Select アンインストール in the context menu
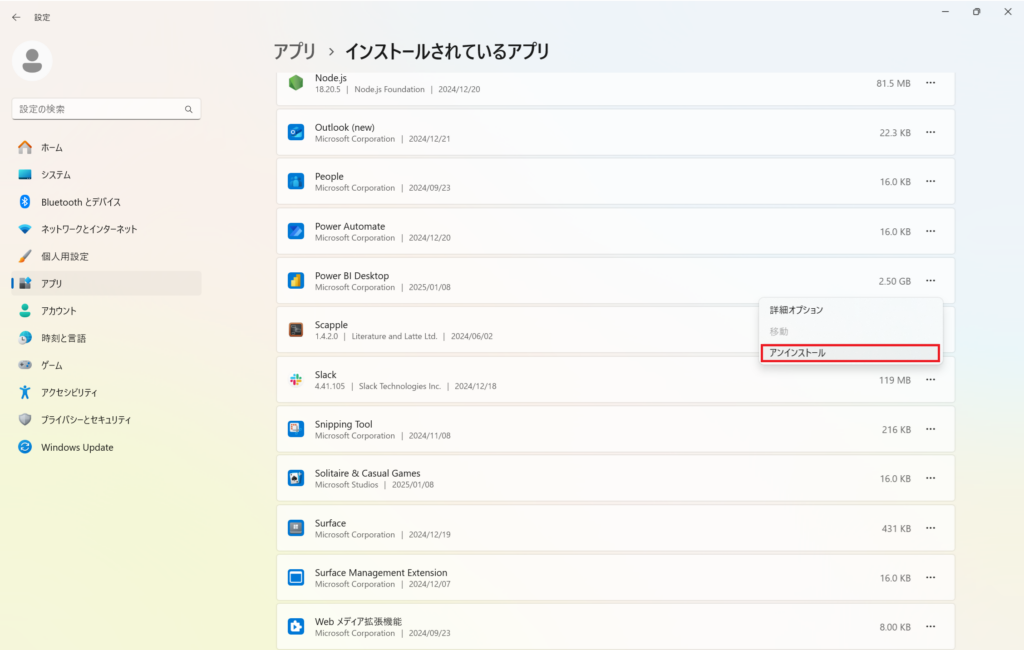This screenshot has height=650, width=1024. [850, 353]
